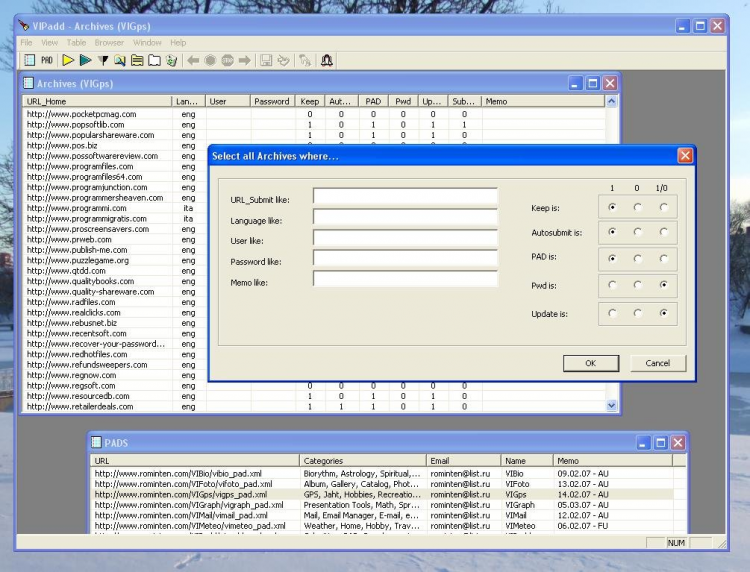This screenshot has width=750, height=572.
Task: Click the yellow play arrow toolbar icon
Action: 68,60
